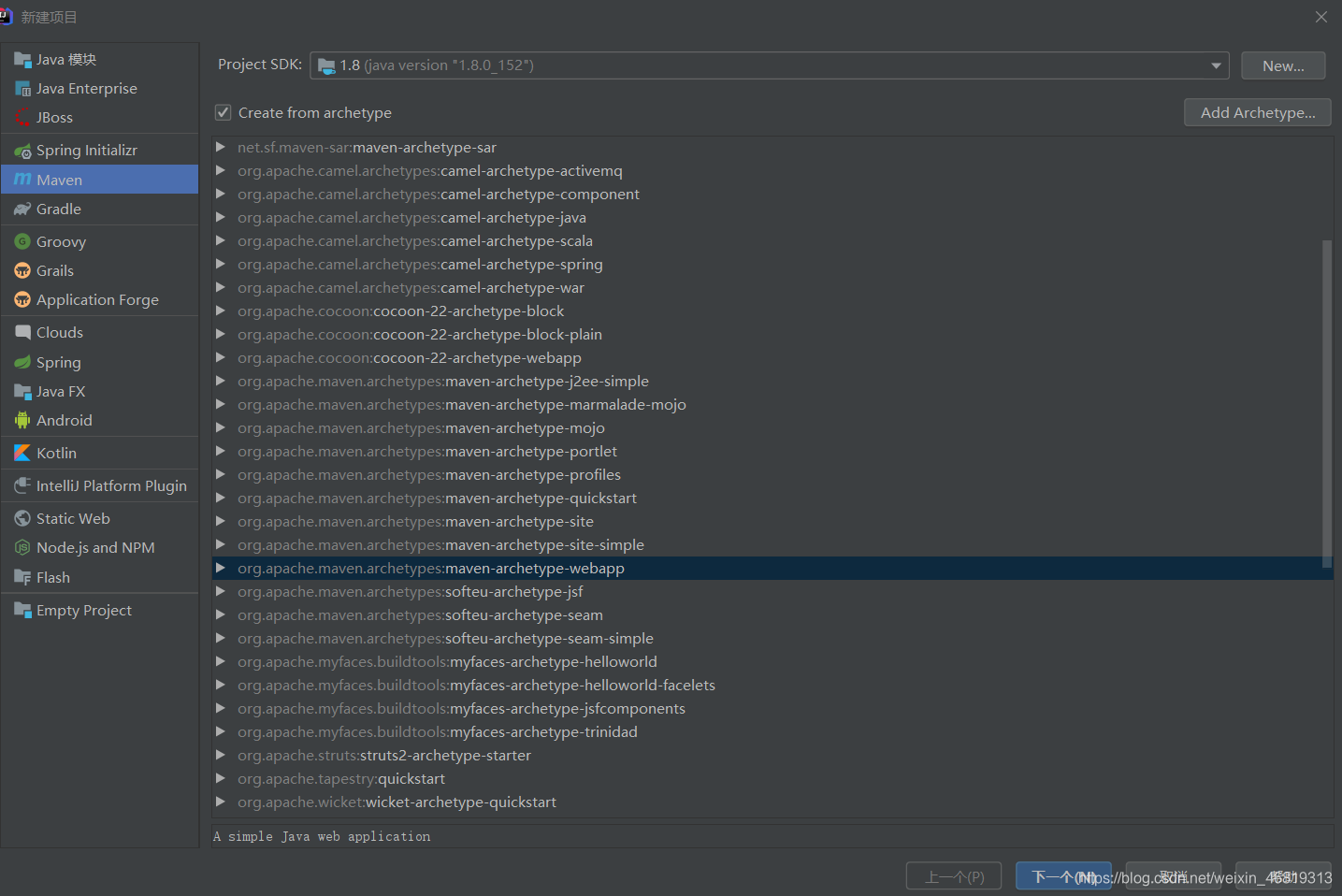
Task: Click the New... SDK button
Action: tap(1283, 65)
